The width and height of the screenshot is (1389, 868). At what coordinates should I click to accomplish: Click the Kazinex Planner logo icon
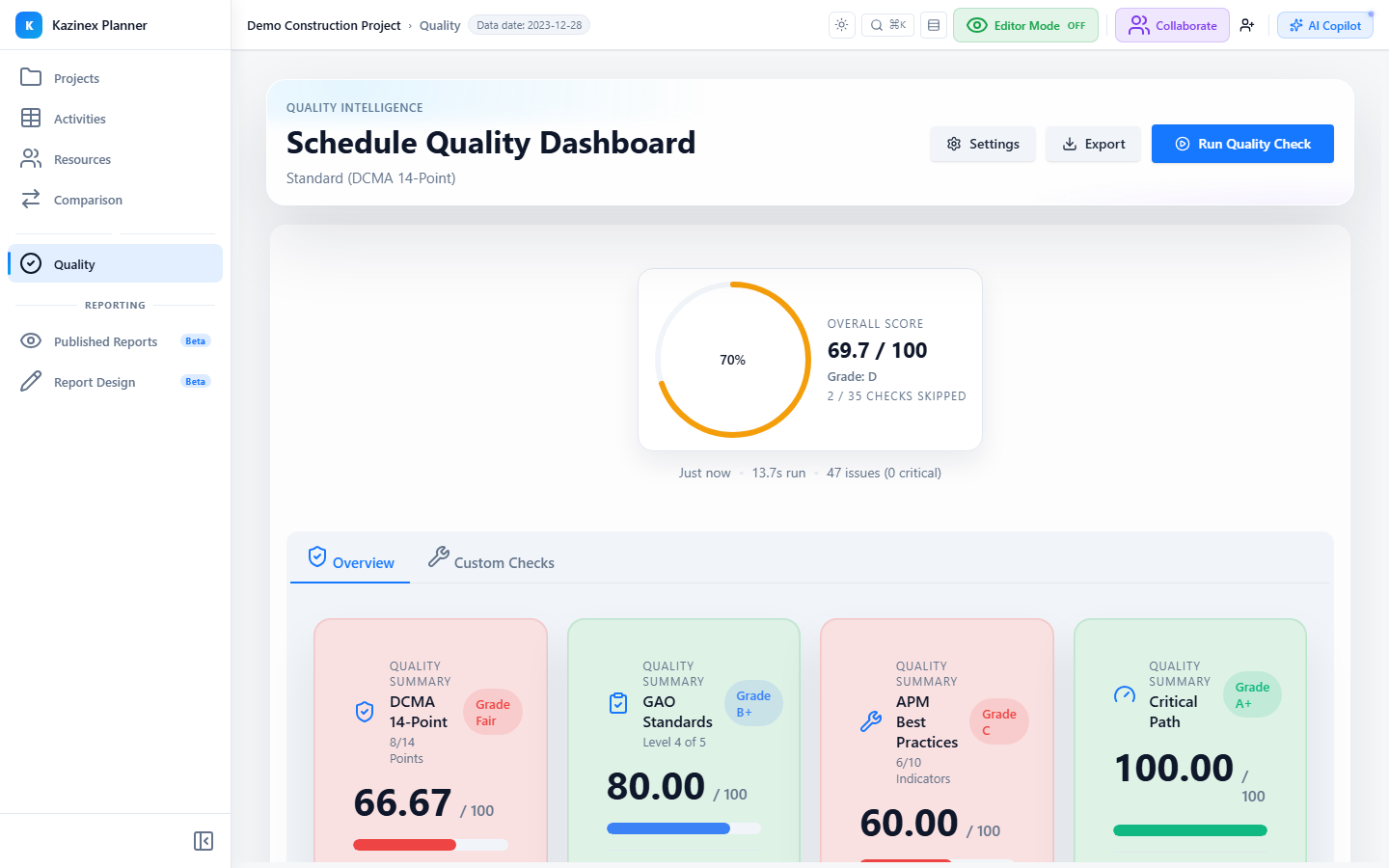[29, 25]
